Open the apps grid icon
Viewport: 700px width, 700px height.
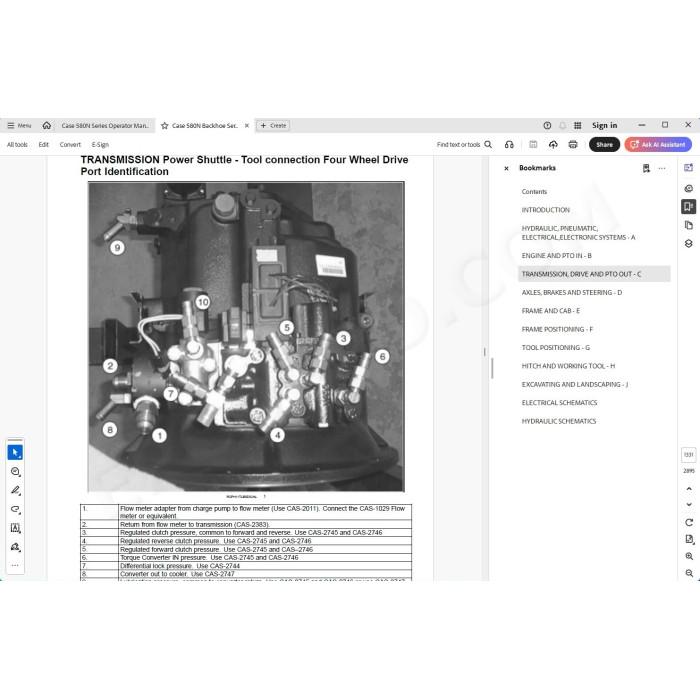coord(577,125)
